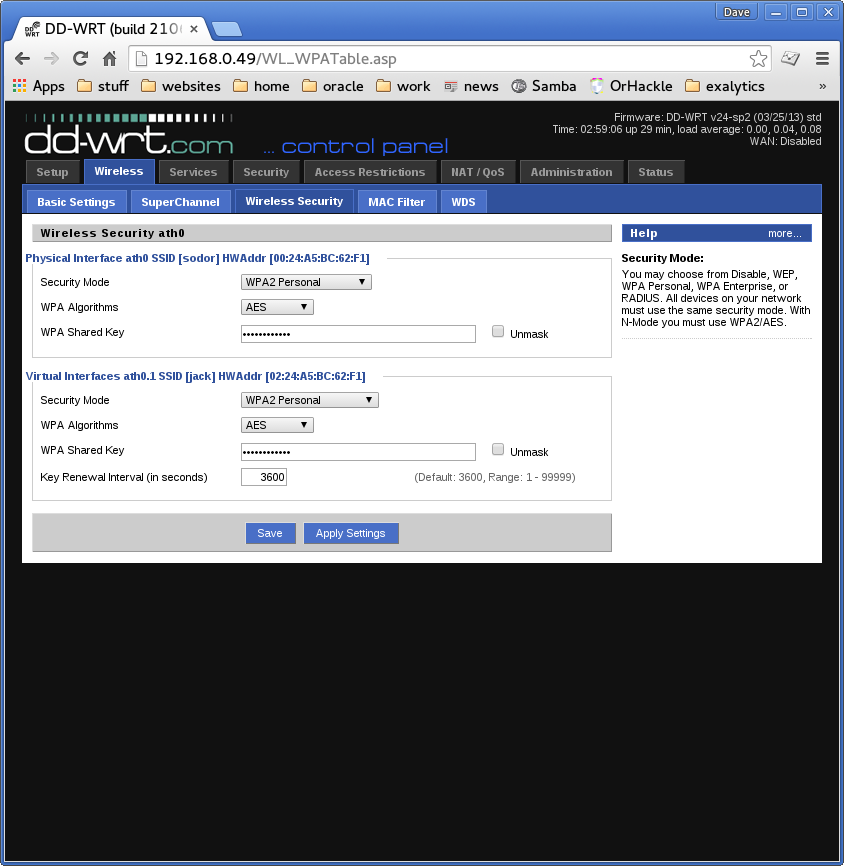Image resolution: width=844 pixels, height=866 pixels.
Task: Click the dd-wrt.com logo
Action: pyautogui.click(x=129, y=134)
